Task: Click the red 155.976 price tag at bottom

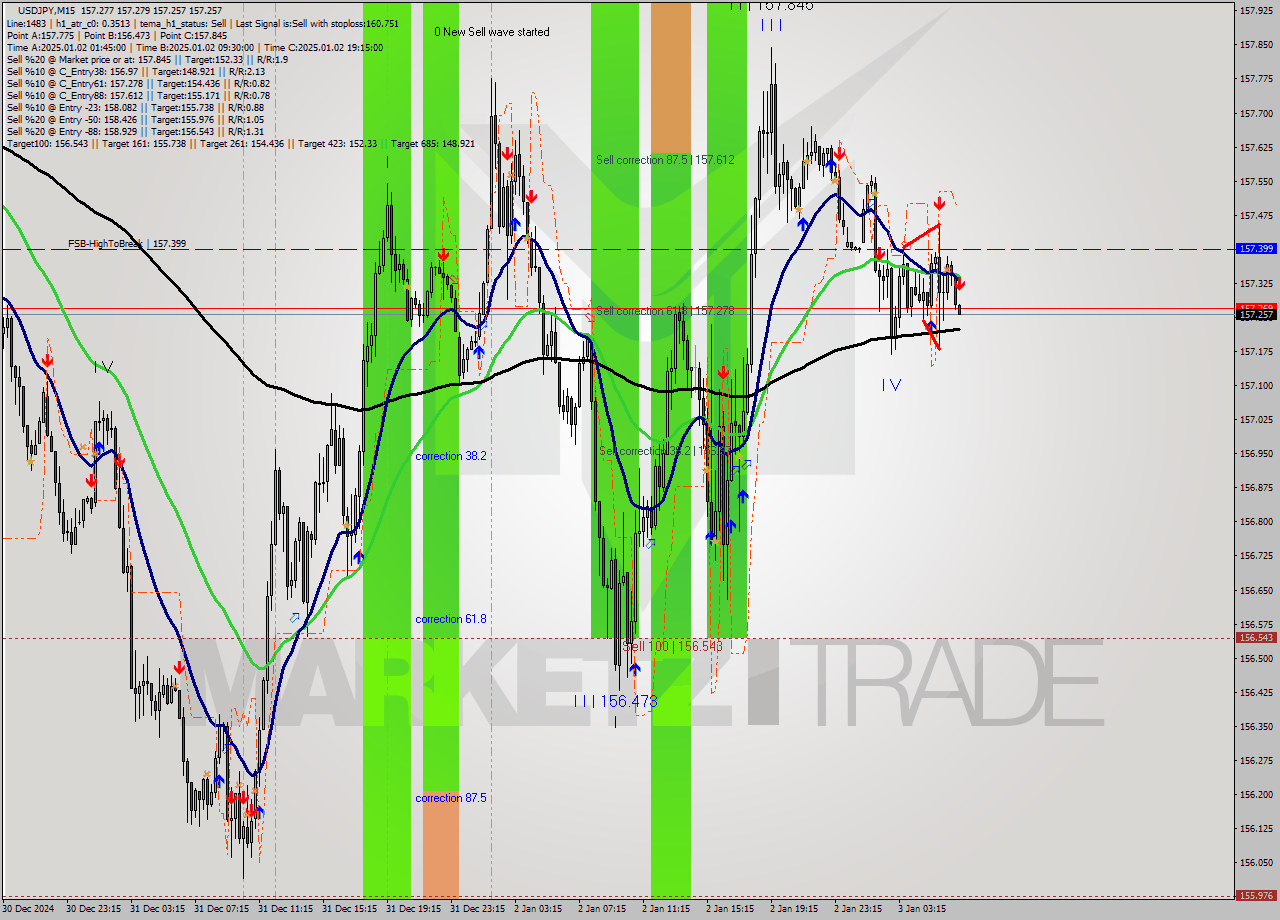Action: (x=1255, y=896)
